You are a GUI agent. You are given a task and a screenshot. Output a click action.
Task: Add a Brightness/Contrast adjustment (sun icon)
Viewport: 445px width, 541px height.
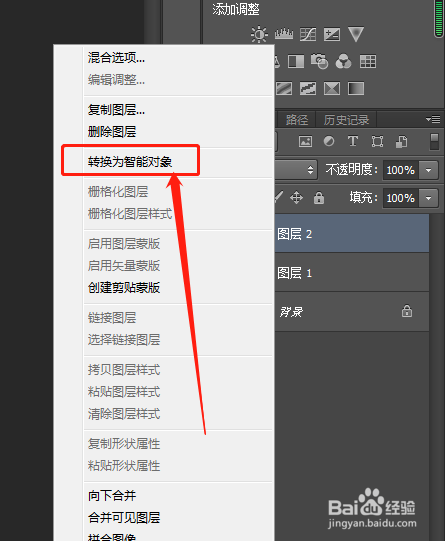[259, 34]
